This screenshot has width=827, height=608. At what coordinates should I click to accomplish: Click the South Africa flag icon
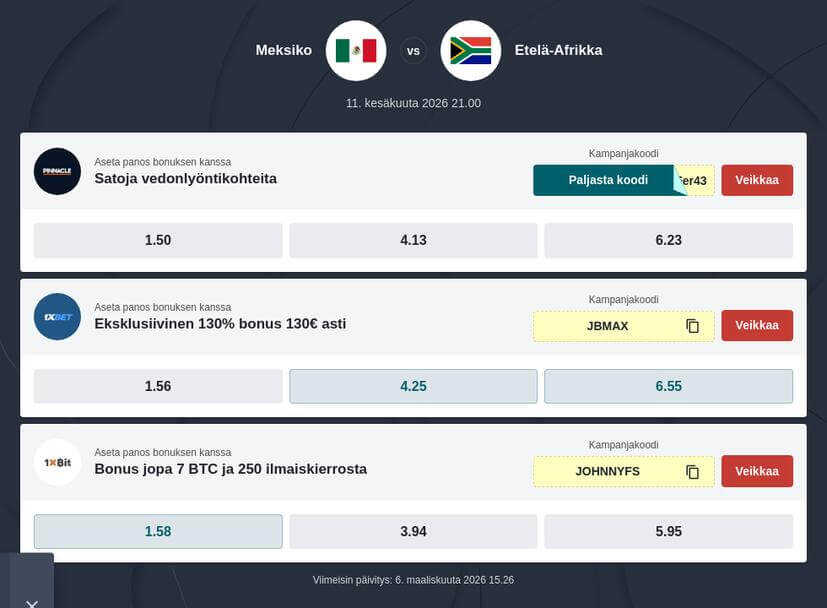click(x=470, y=50)
